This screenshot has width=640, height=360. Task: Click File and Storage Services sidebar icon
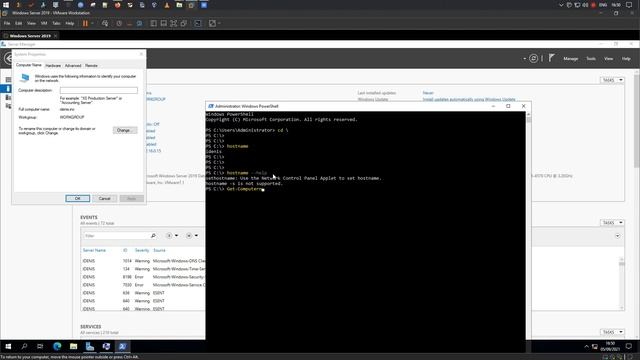tap(8, 106)
